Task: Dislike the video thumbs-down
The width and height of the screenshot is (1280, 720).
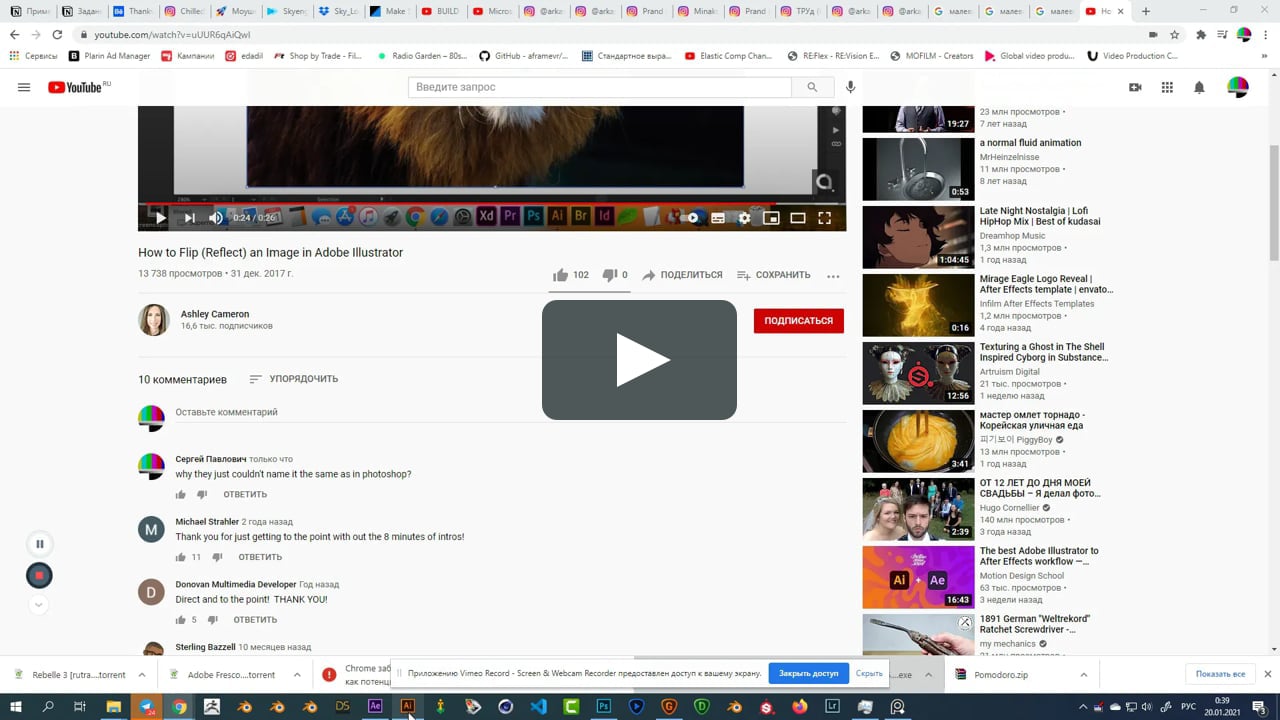Action: (x=615, y=275)
